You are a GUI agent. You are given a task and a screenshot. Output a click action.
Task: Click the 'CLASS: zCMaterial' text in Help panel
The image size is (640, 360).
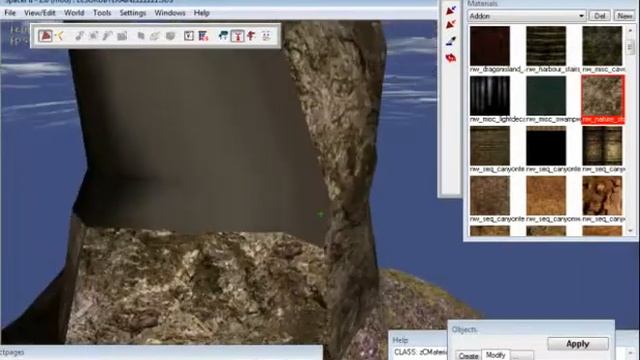pos(420,352)
